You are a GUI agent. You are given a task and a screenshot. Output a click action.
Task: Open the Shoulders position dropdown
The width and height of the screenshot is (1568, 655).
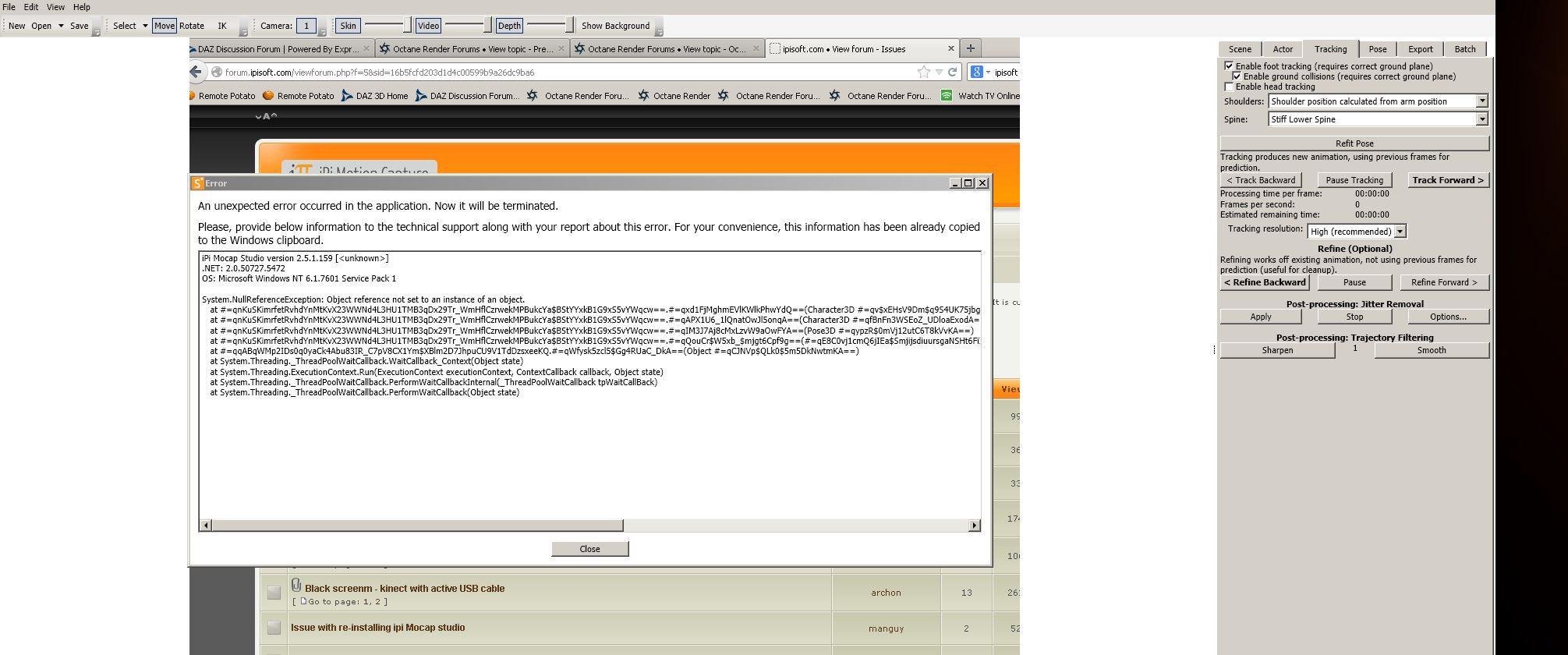[1379, 101]
